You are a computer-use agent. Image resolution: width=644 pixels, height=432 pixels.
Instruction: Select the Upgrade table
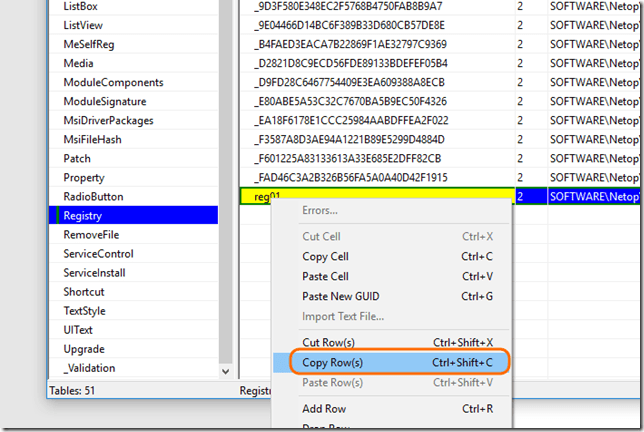coord(83,349)
